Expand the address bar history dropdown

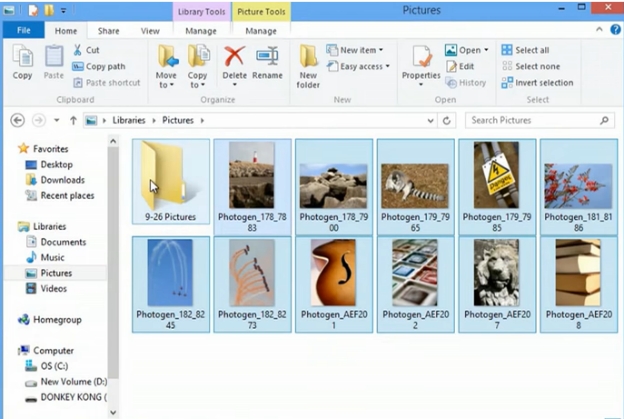coord(430,120)
